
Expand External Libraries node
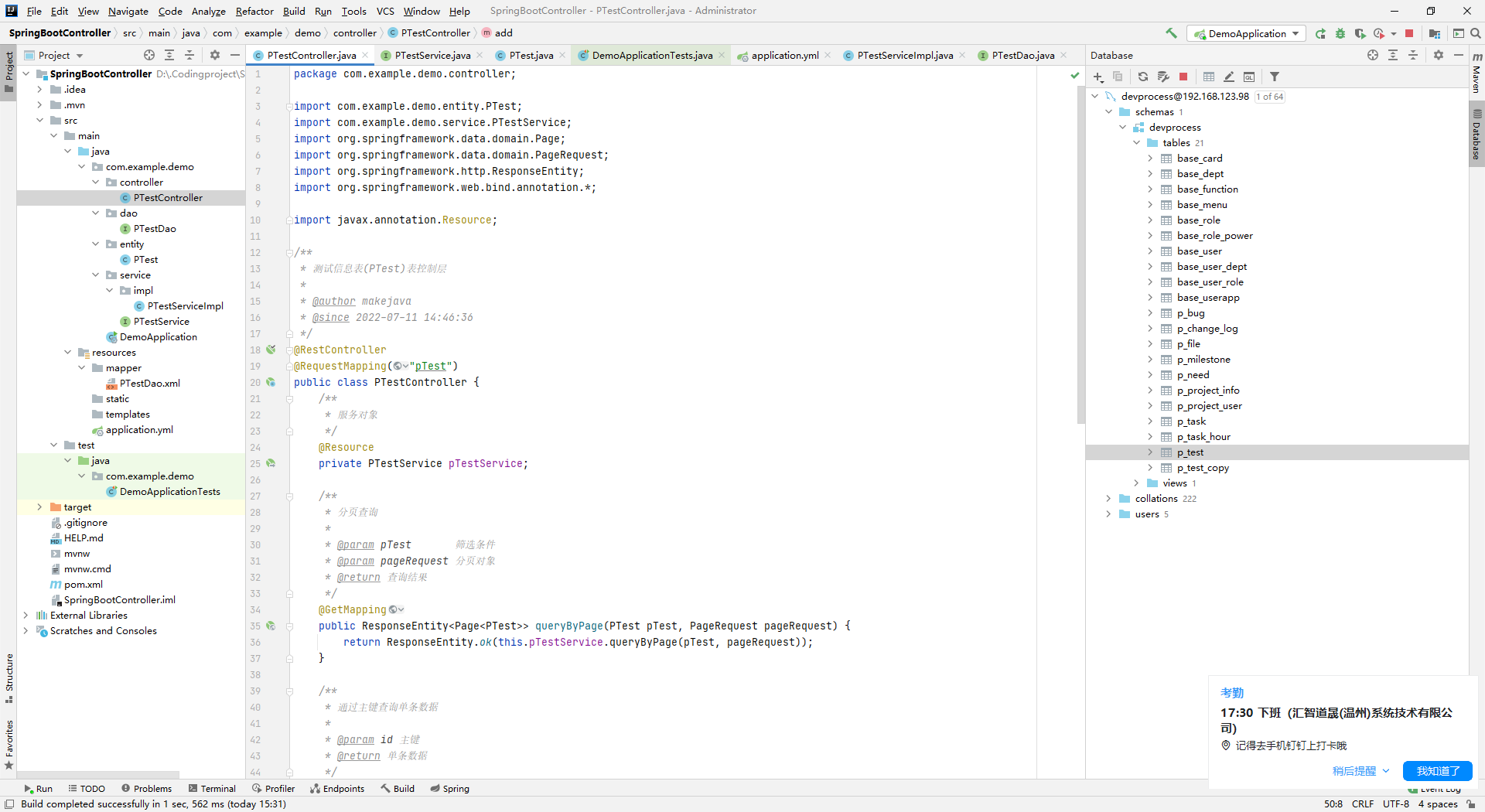coord(26,615)
